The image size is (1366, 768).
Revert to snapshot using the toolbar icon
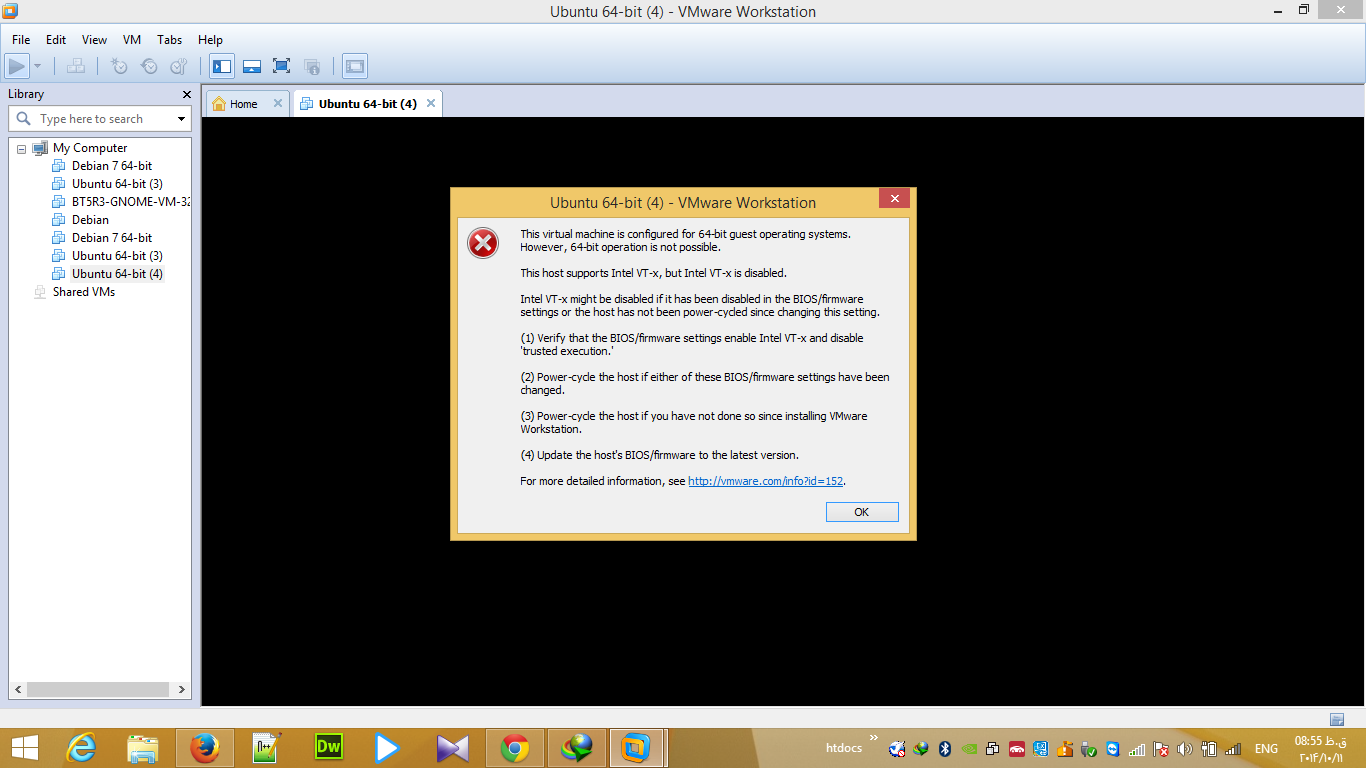pos(149,67)
